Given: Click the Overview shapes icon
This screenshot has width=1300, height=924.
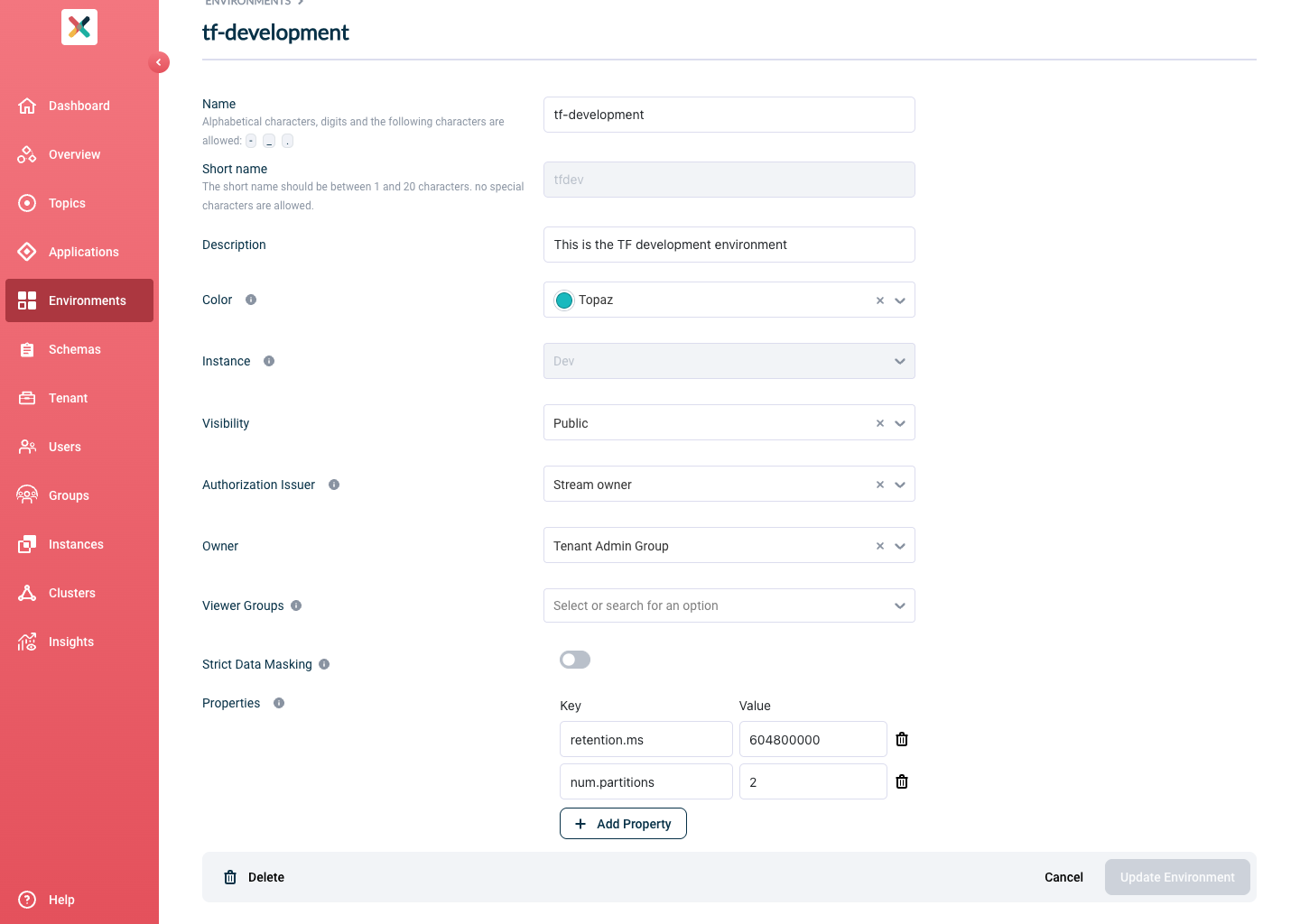Looking at the screenshot, I should point(27,154).
